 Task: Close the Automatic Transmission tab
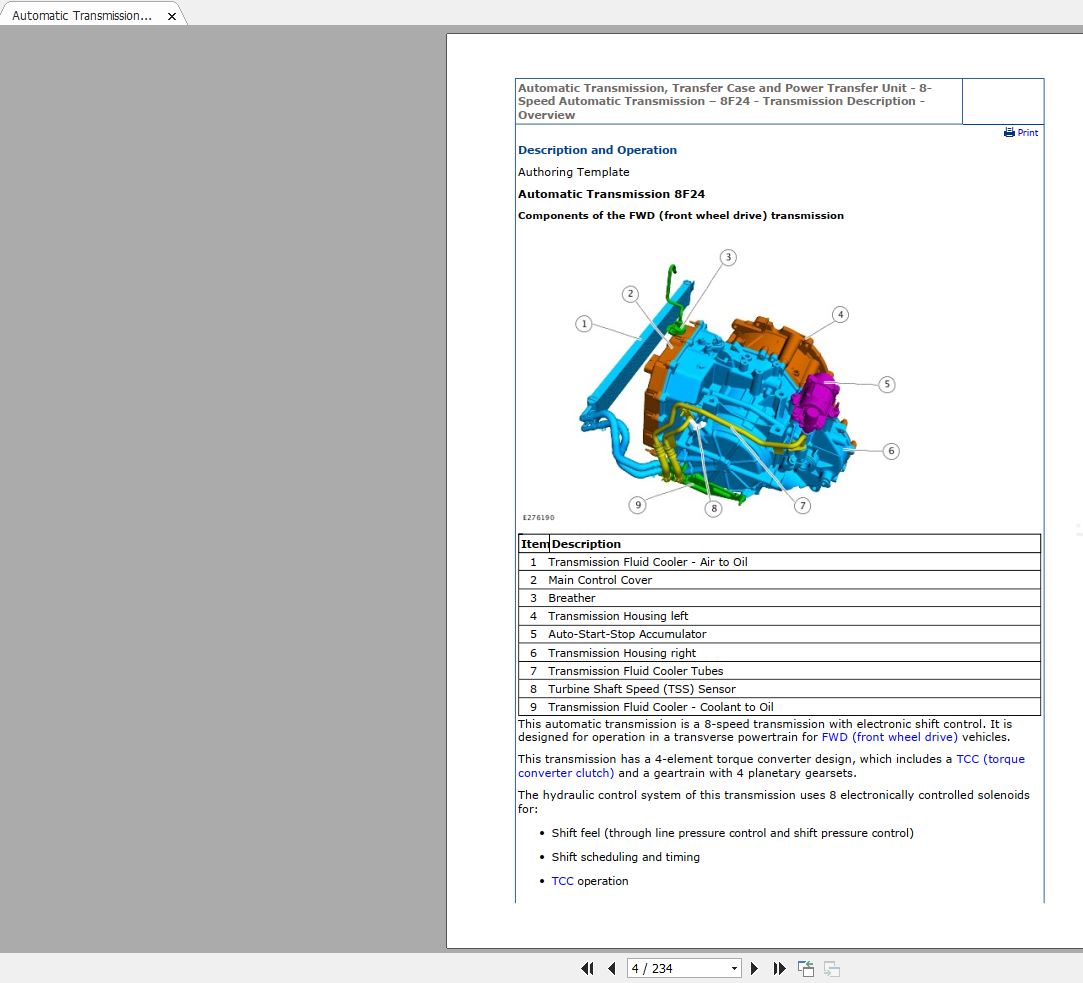pos(172,16)
